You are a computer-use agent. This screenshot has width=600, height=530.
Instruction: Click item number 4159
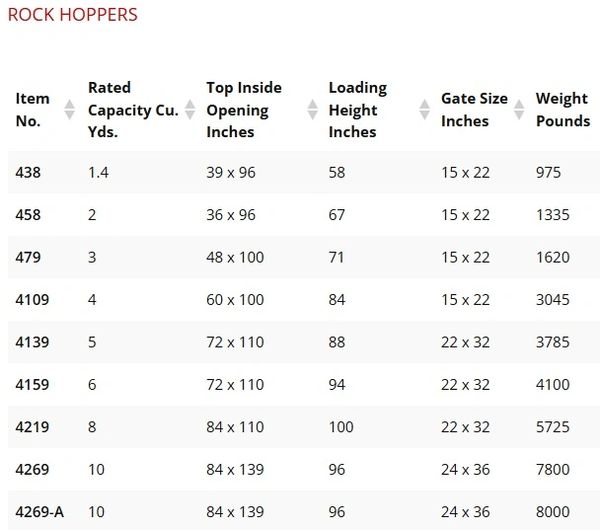[x=33, y=385]
